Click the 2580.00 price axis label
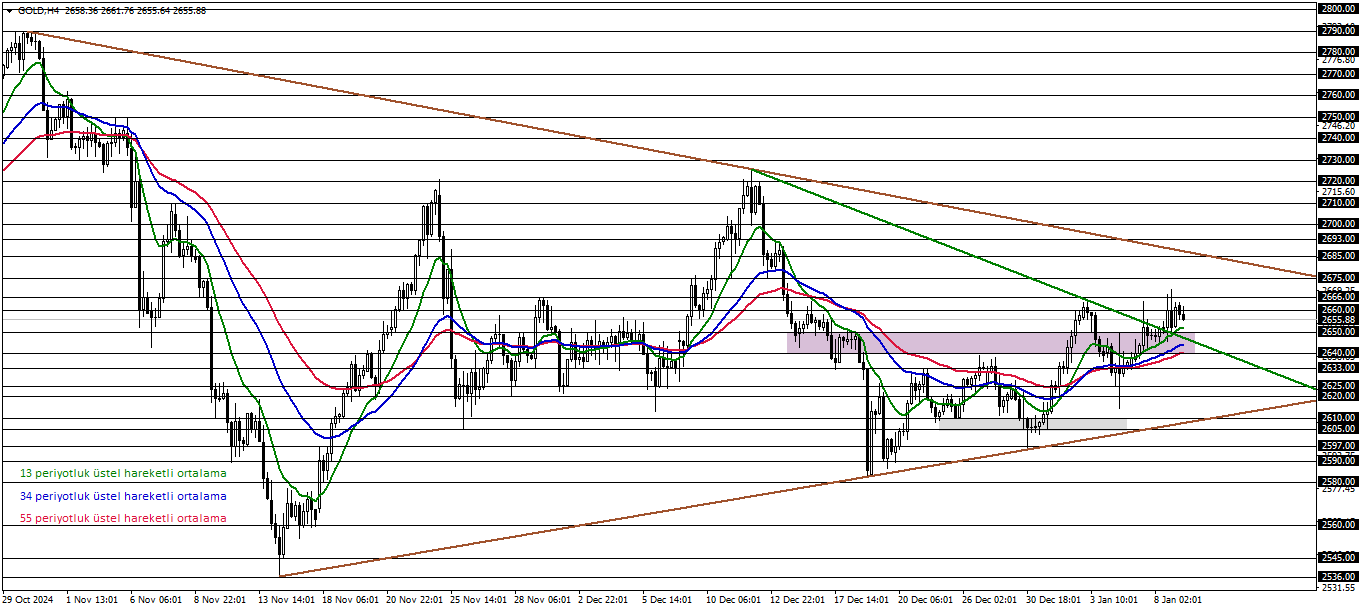The height and width of the screenshot is (611, 1362). [1338, 482]
